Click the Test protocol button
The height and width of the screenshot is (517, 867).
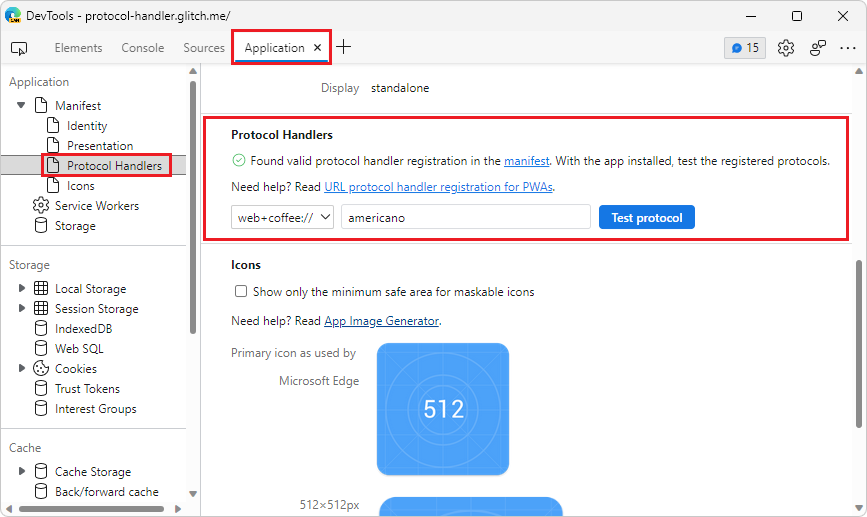[x=647, y=217]
